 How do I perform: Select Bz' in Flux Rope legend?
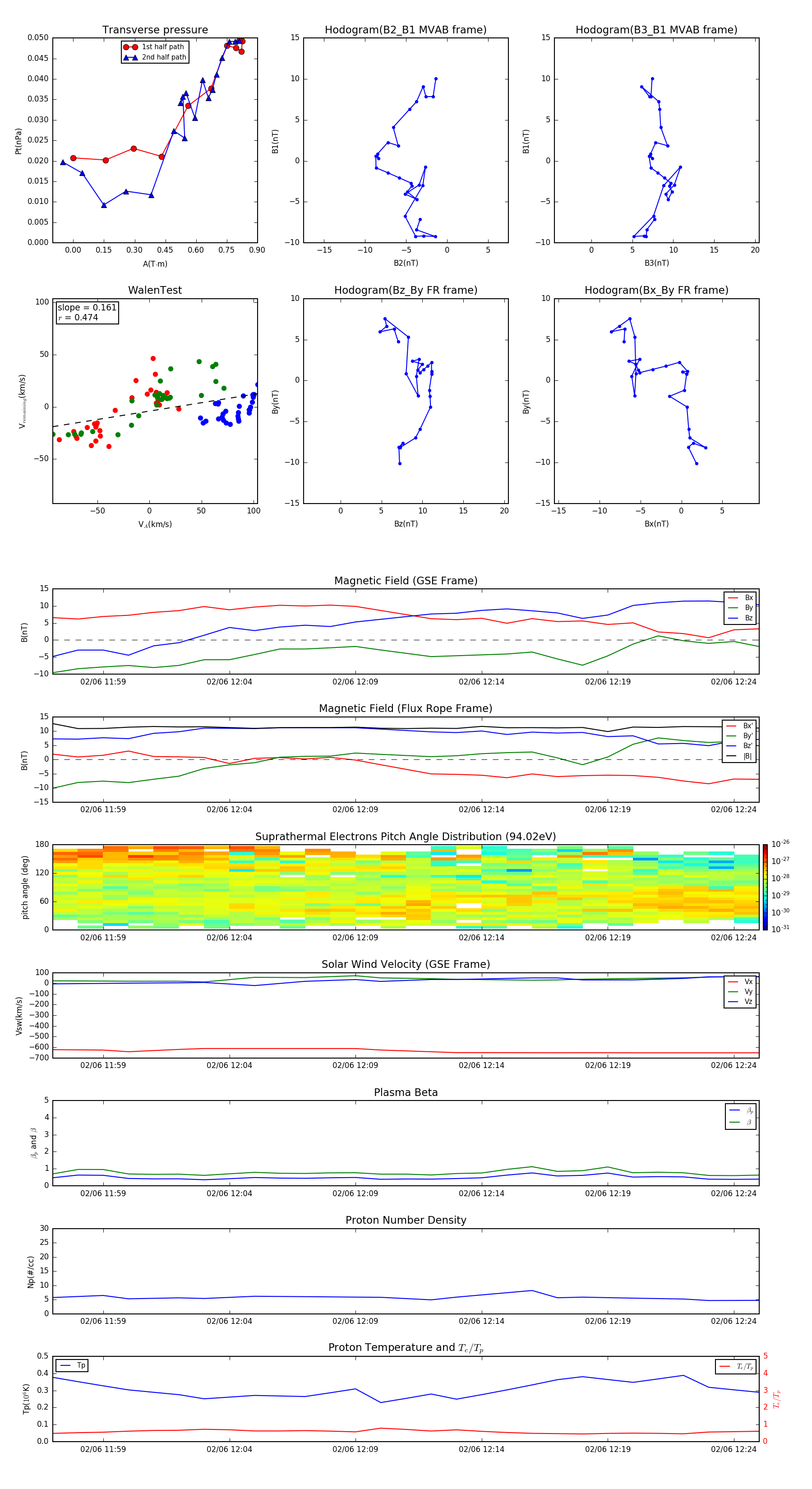click(x=740, y=746)
